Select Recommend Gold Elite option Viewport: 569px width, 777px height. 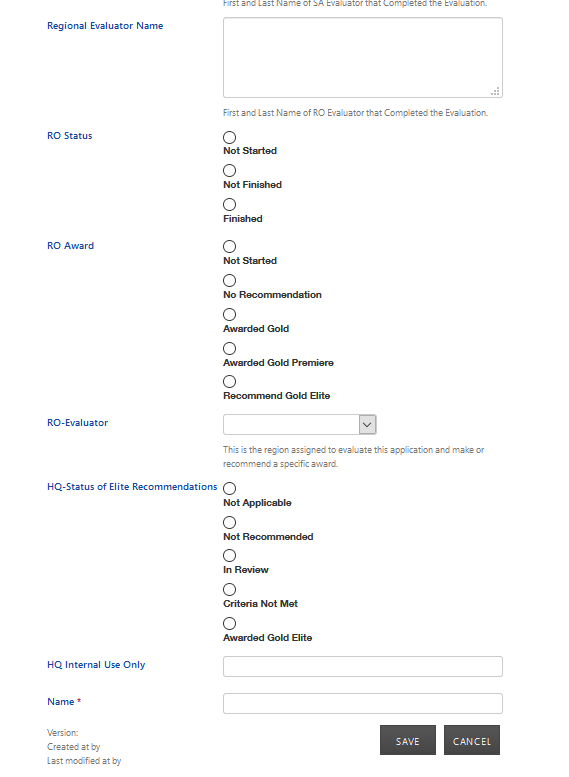(x=229, y=382)
